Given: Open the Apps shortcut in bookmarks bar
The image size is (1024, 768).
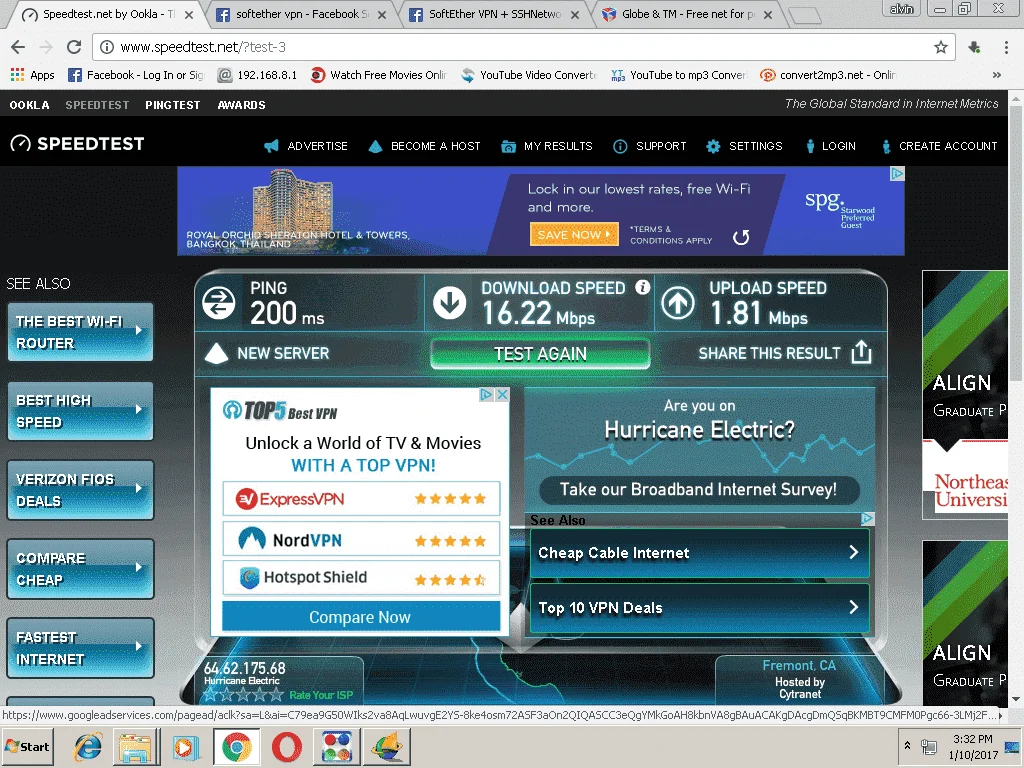Looking at the screenshot, I should 33,75.
